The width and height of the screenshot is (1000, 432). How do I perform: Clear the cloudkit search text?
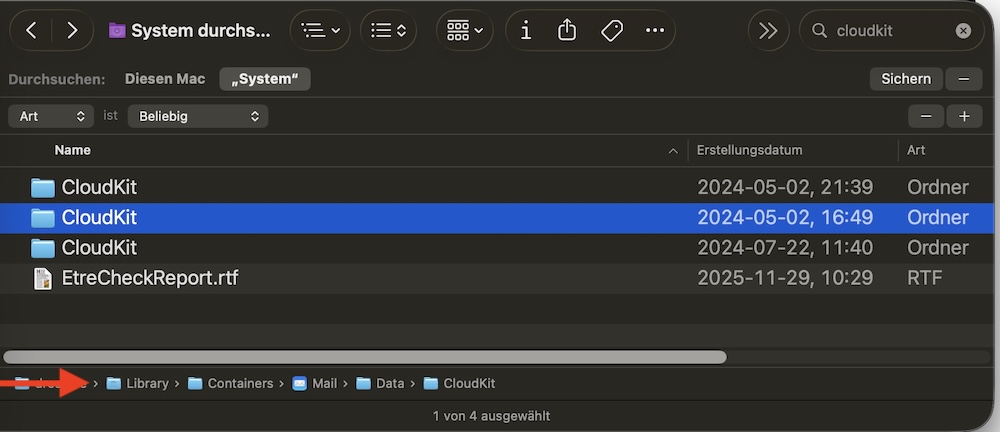pos(963,31)
